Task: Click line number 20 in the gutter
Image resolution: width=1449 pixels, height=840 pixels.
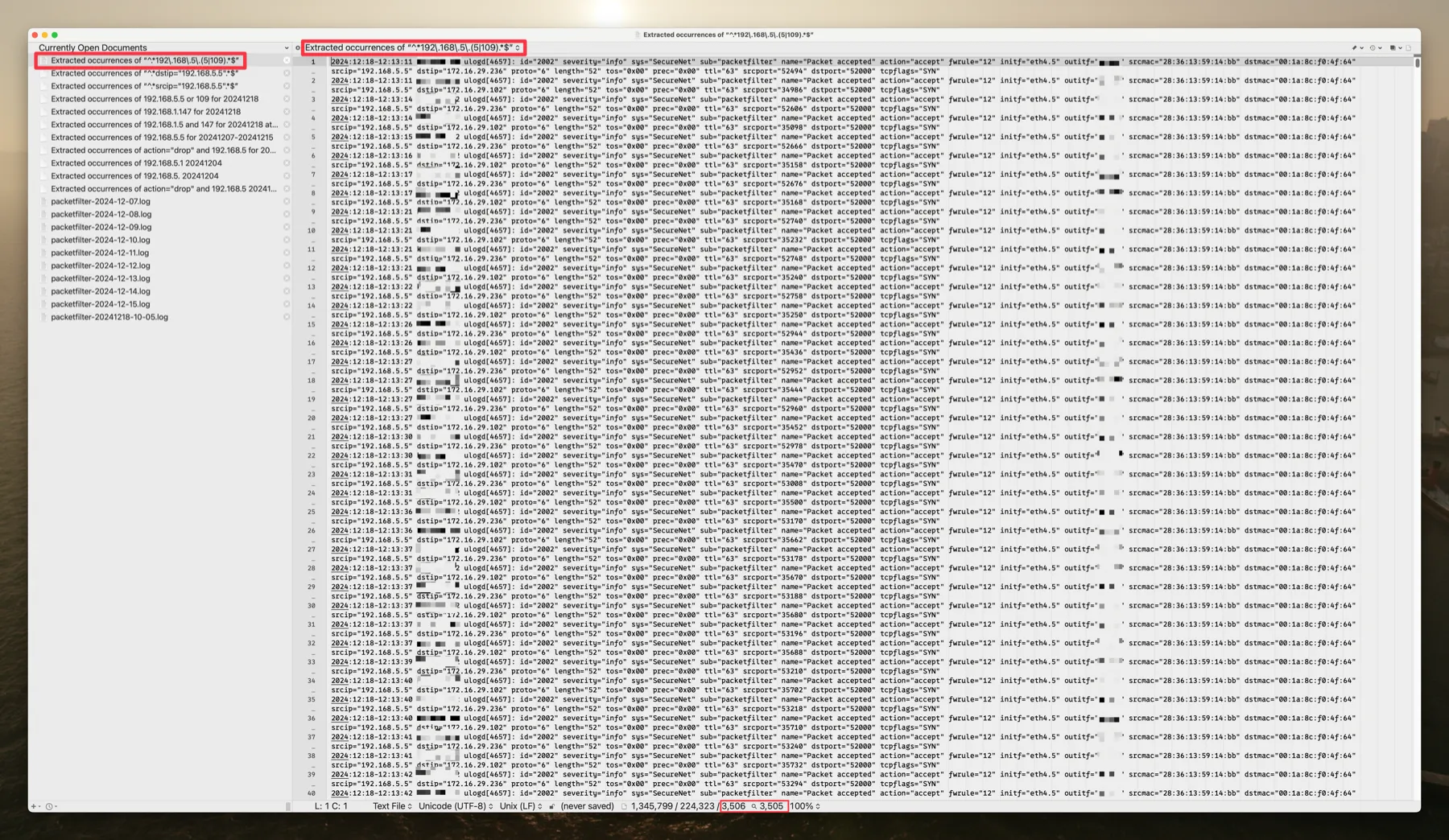Action: (x=312, y=418)
